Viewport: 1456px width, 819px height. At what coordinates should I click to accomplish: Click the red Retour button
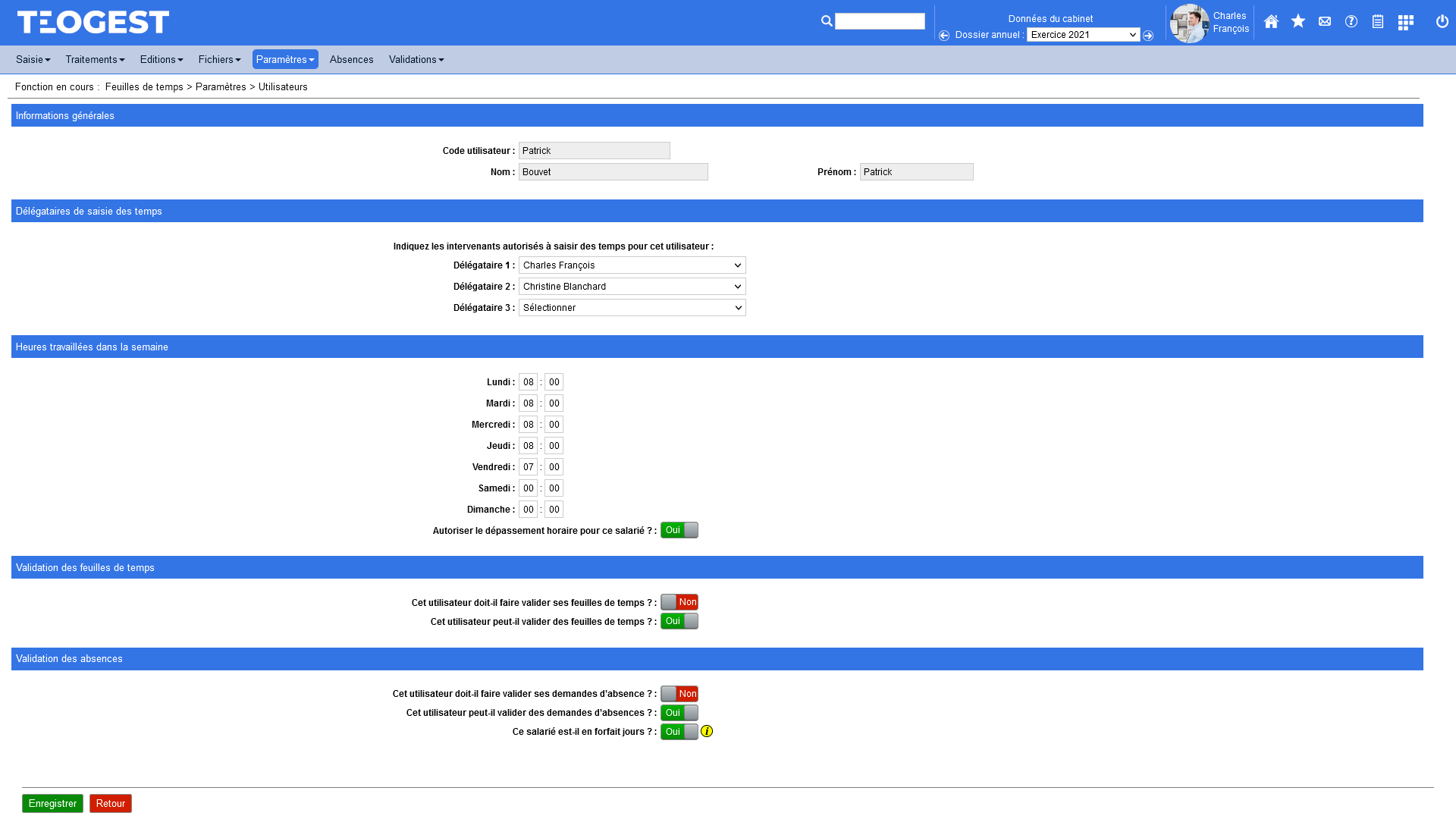tap(110, 803)
